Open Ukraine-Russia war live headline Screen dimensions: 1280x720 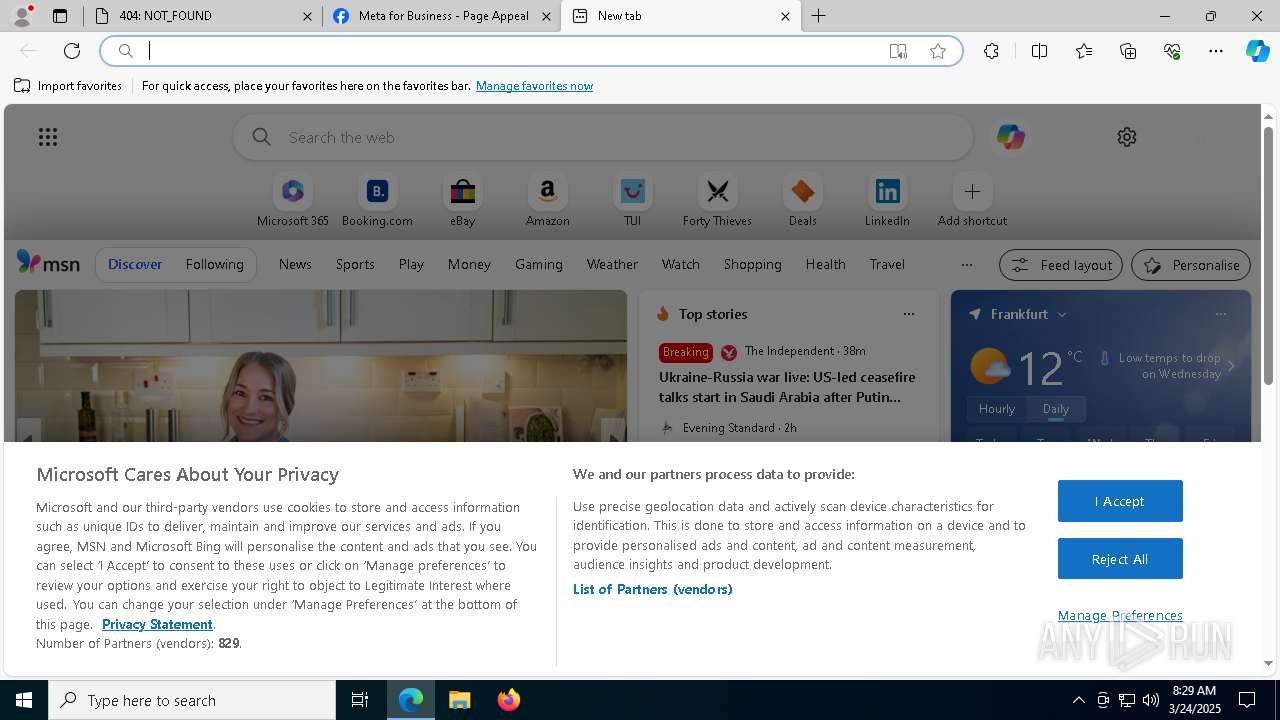point(787,387)
